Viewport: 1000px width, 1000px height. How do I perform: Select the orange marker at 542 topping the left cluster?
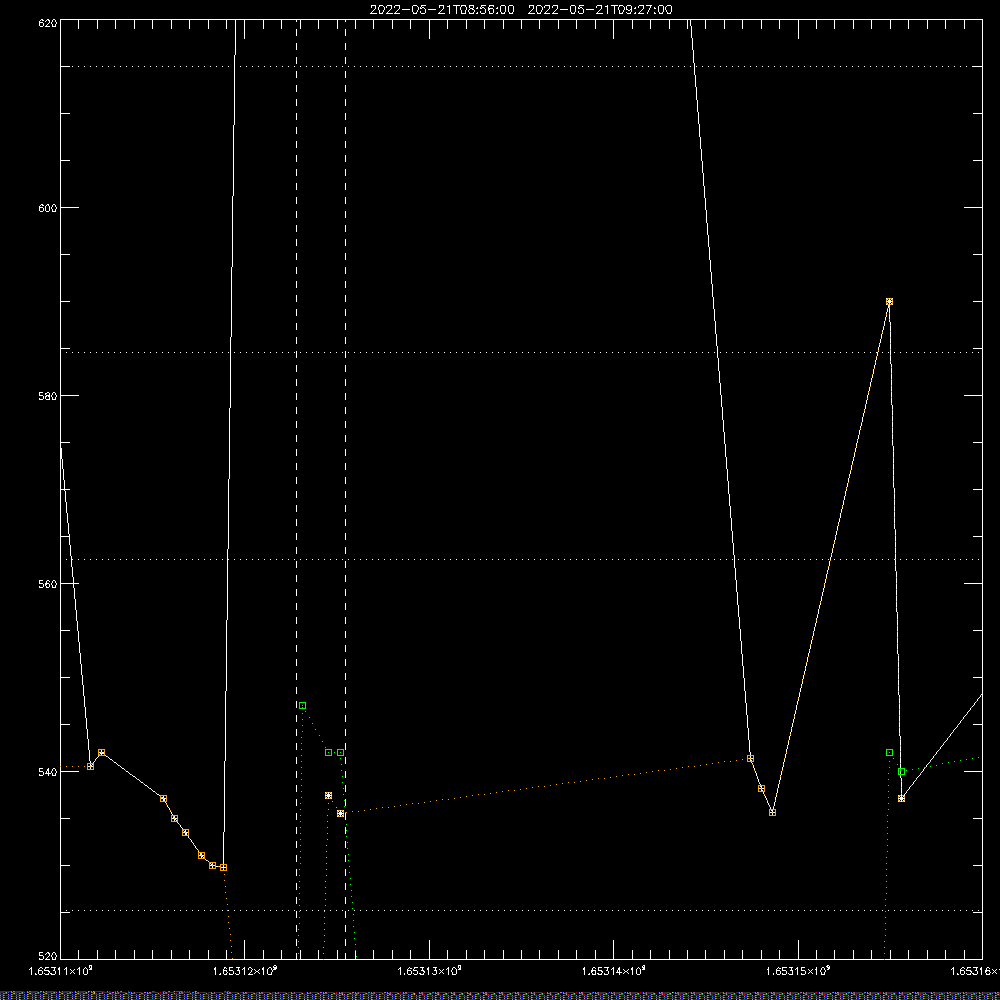101,753
